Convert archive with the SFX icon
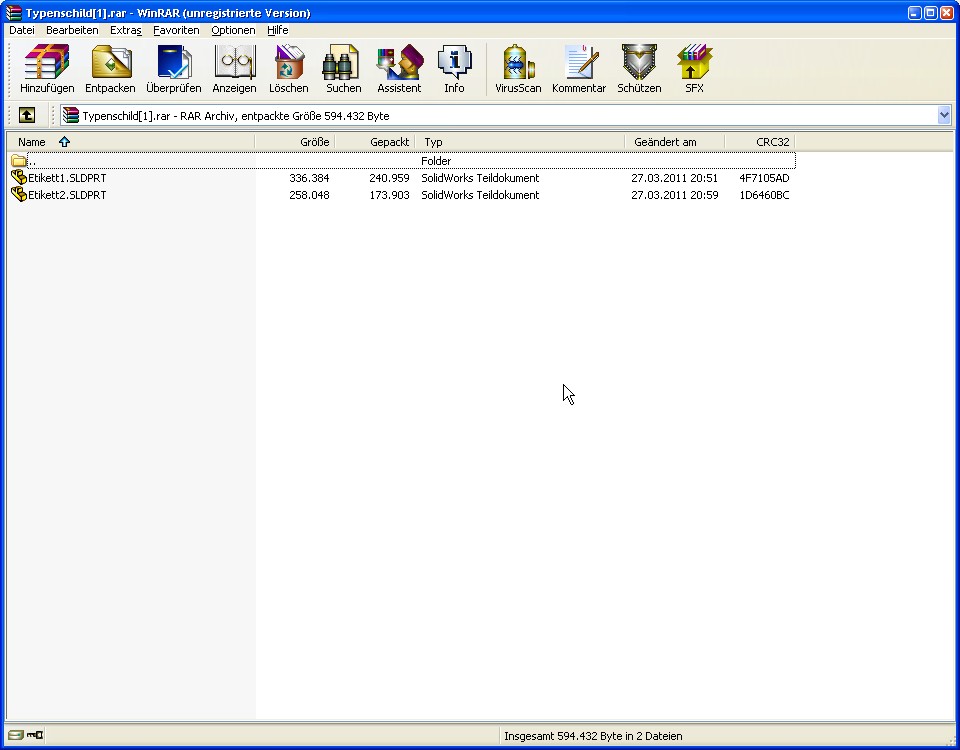Screen dimensions: 960x750 [x=694, y=69]
